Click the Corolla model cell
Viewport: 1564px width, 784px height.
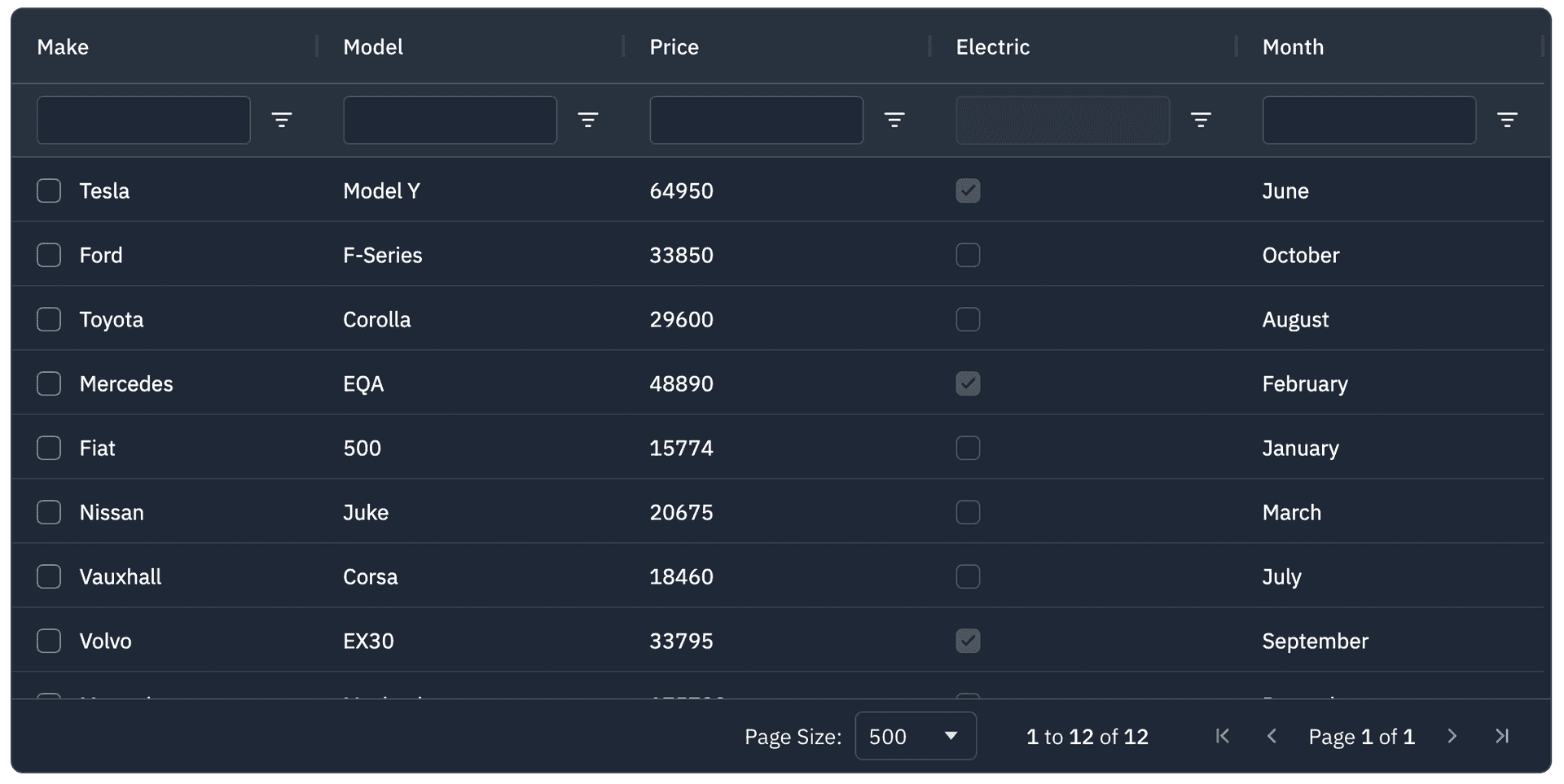pyautogui.click(x=377, y=319)
